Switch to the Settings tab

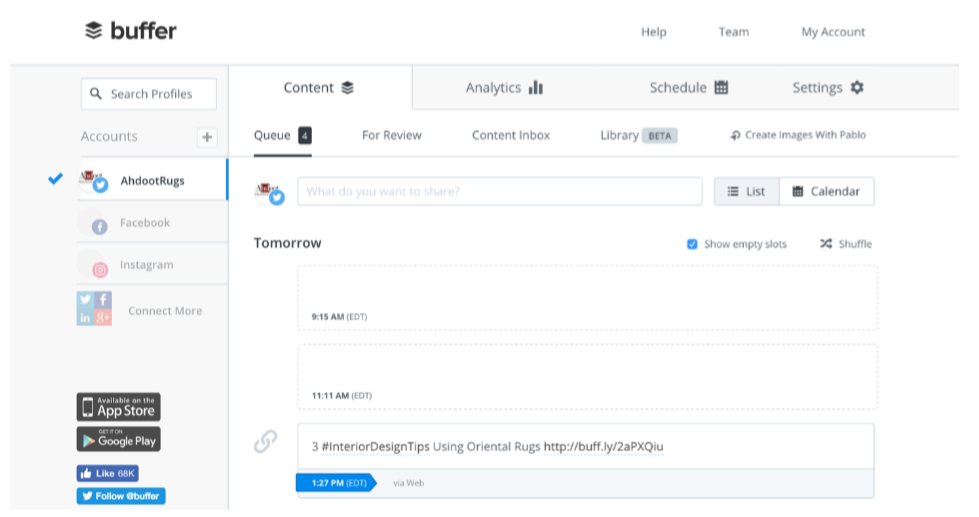pyautogui.click(x=828, y=87)
